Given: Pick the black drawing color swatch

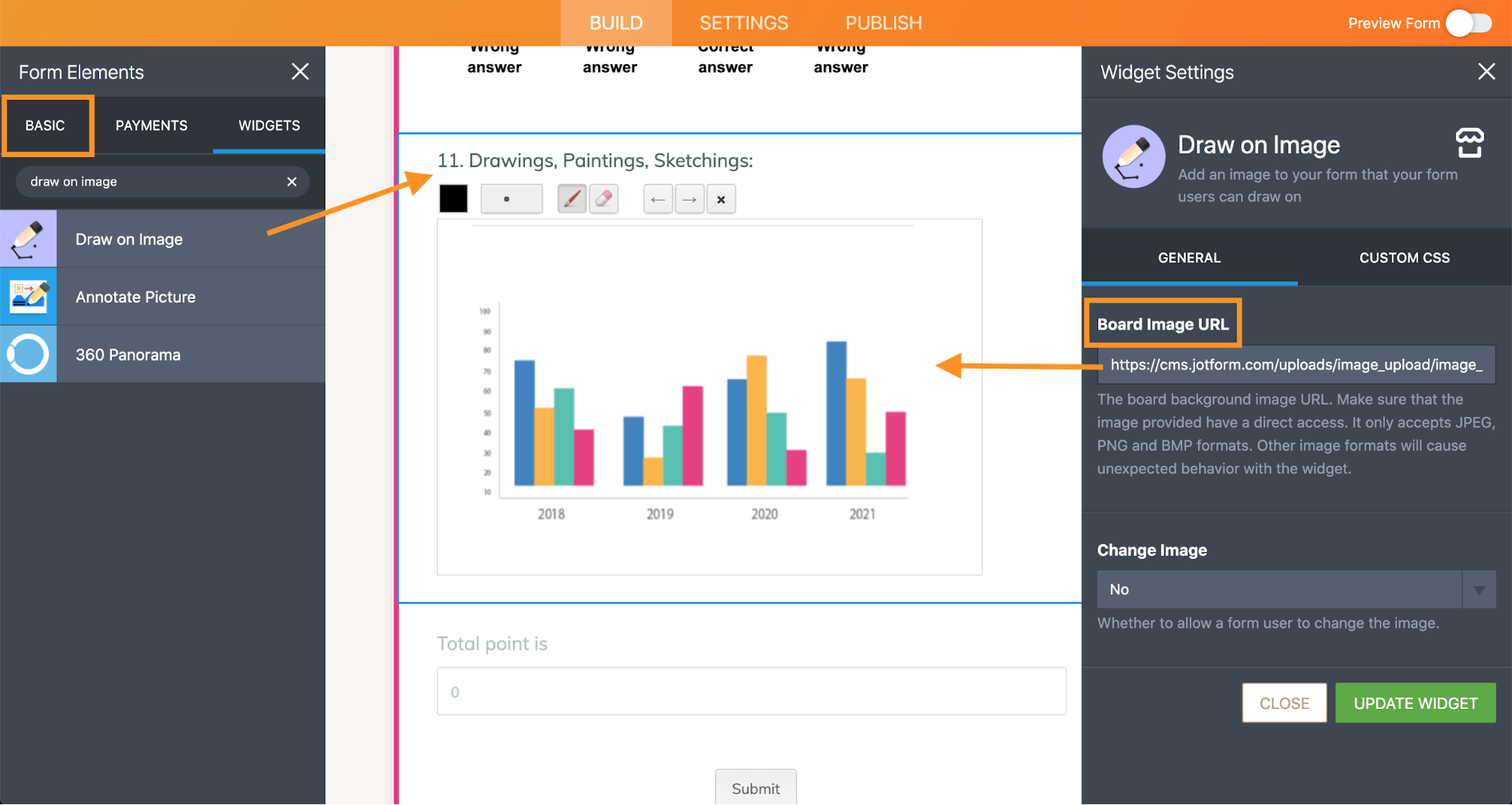Looking at the screenshot, I should 454,199.
